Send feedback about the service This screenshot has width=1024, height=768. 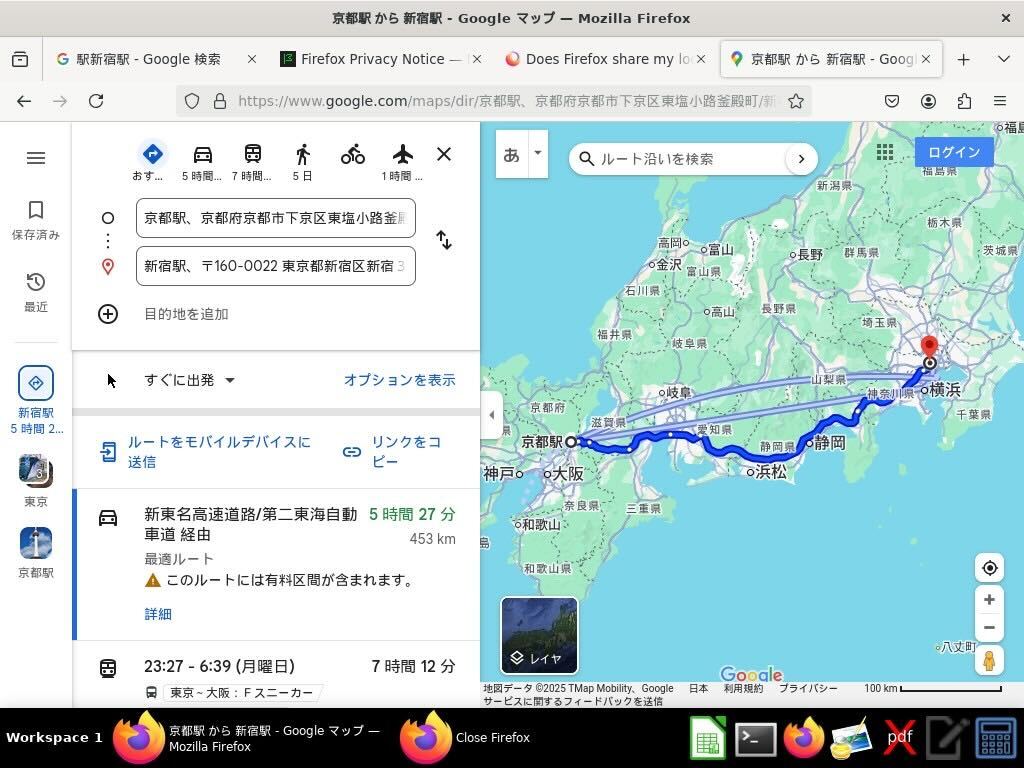click(x=573, y=701)
